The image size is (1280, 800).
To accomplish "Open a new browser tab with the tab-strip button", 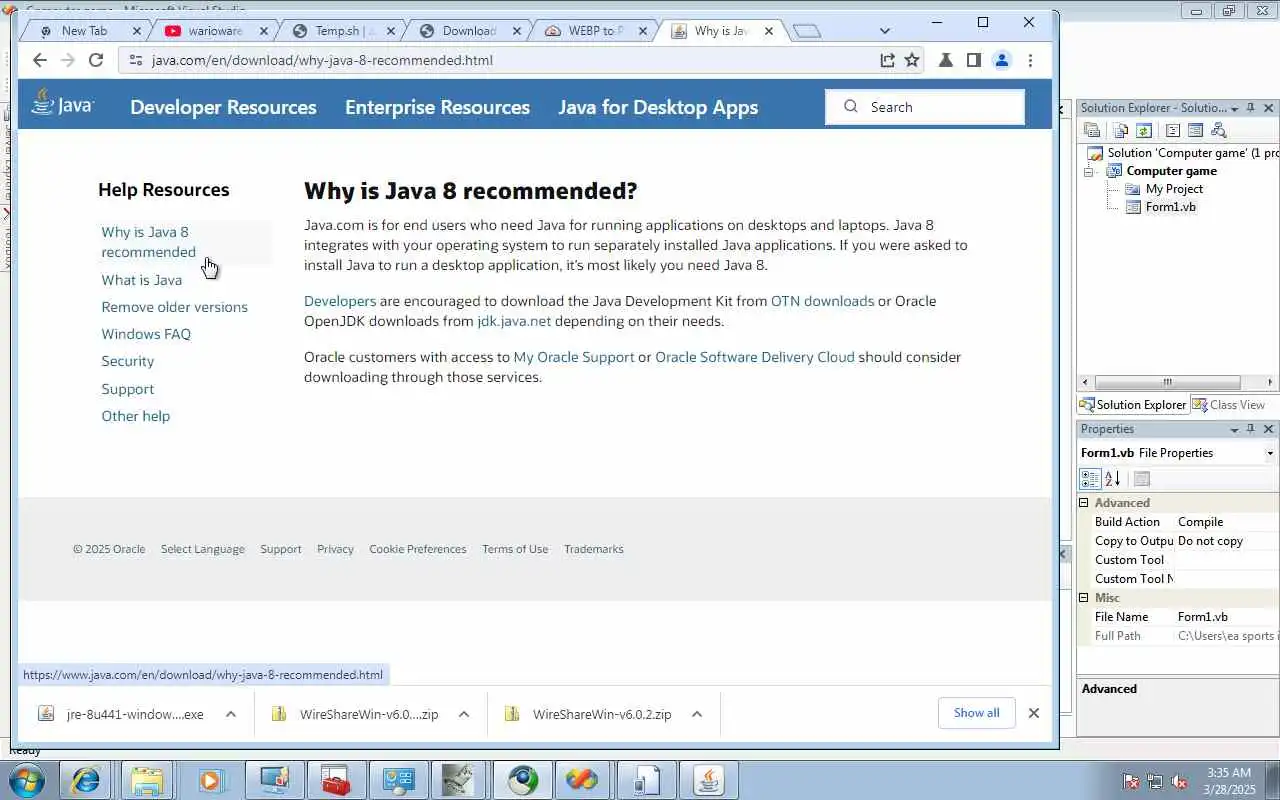I will click(807, 31).
